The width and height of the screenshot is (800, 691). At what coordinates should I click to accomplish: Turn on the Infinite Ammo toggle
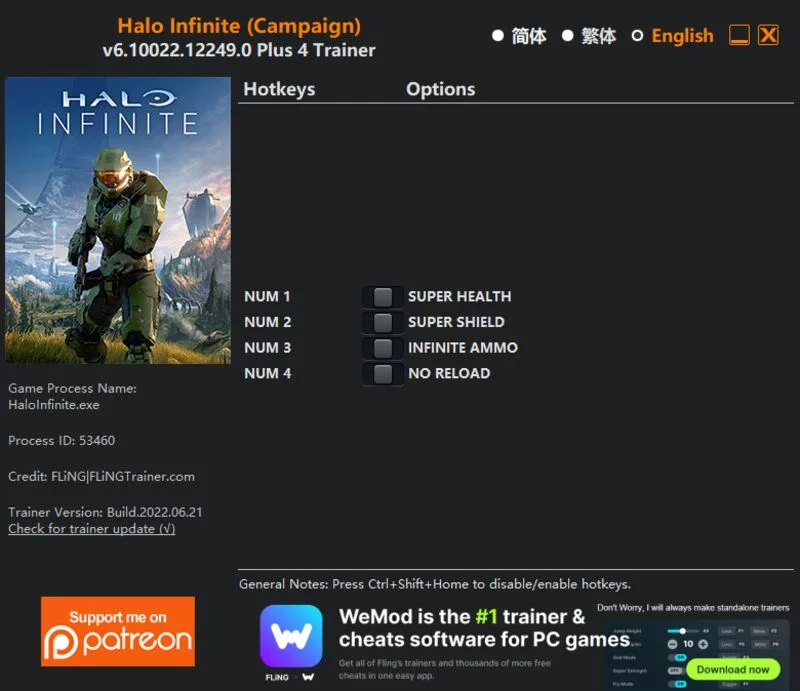point(383,348)
